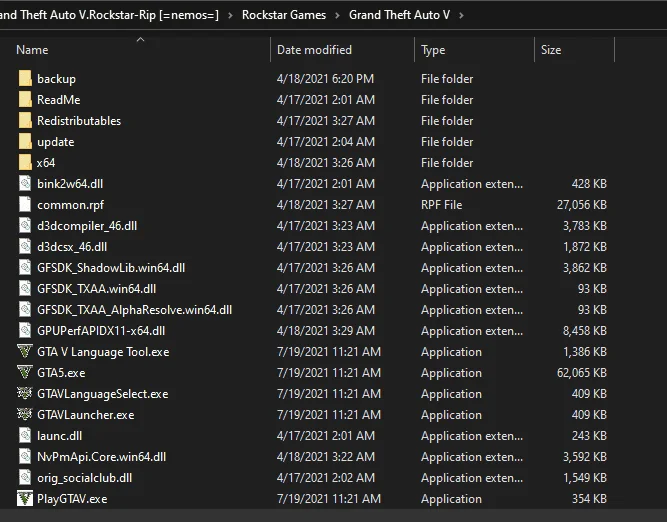Click the GFSDK_TXAA.win64.dll file icon
The width and height of the screenshot is (667, 522).
(x=25, y=288)
